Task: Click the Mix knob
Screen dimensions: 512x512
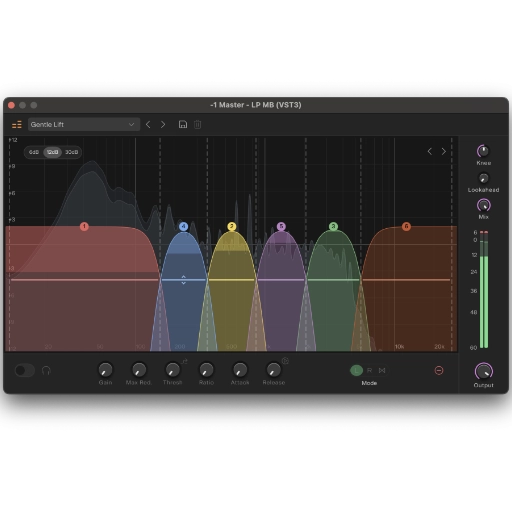Action: [x=483, y=205]
